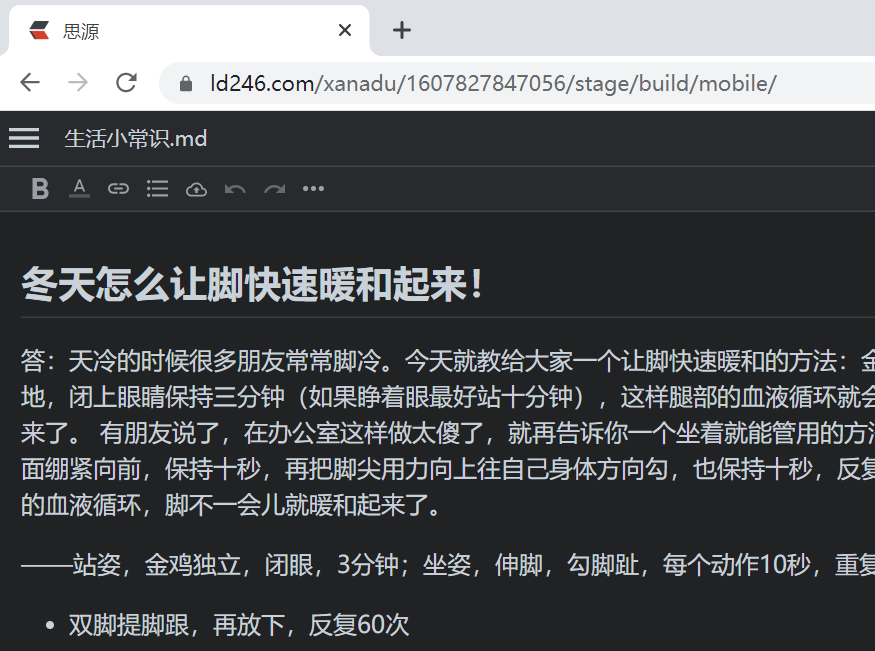875x651 pixels.
Task: Toggle bold formatting with the B icon
Action: [x=39, y=188]
